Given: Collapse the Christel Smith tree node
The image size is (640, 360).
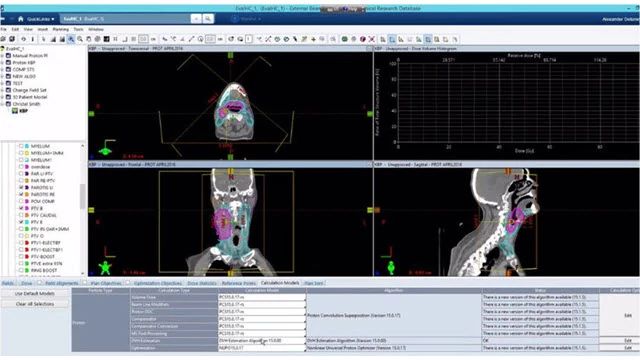Looking at the screenshot, I should click(2, 104).
